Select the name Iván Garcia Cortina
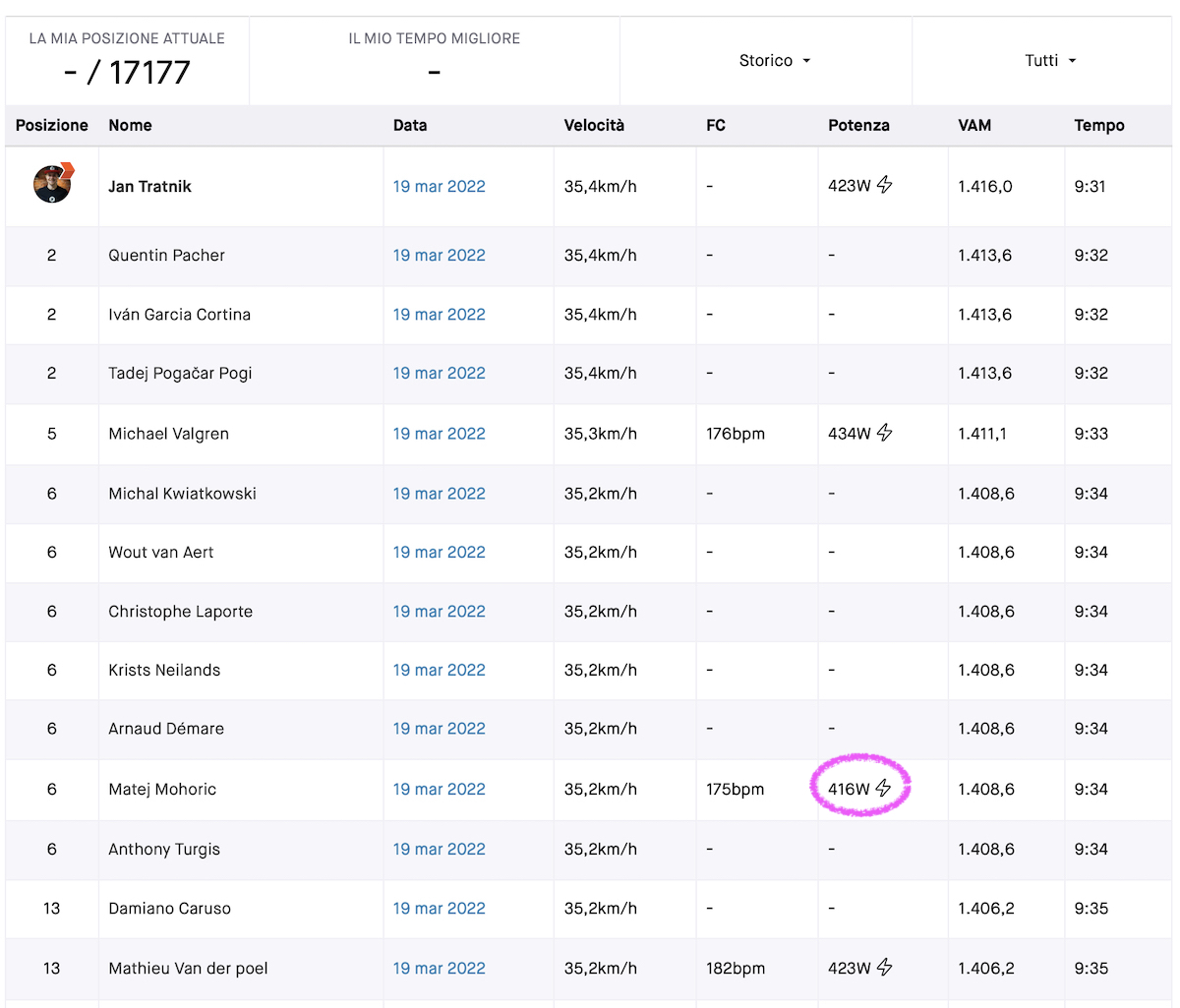Image resolution: width=1180 pixels, height=1008 pixels. [x=179, y=315]
